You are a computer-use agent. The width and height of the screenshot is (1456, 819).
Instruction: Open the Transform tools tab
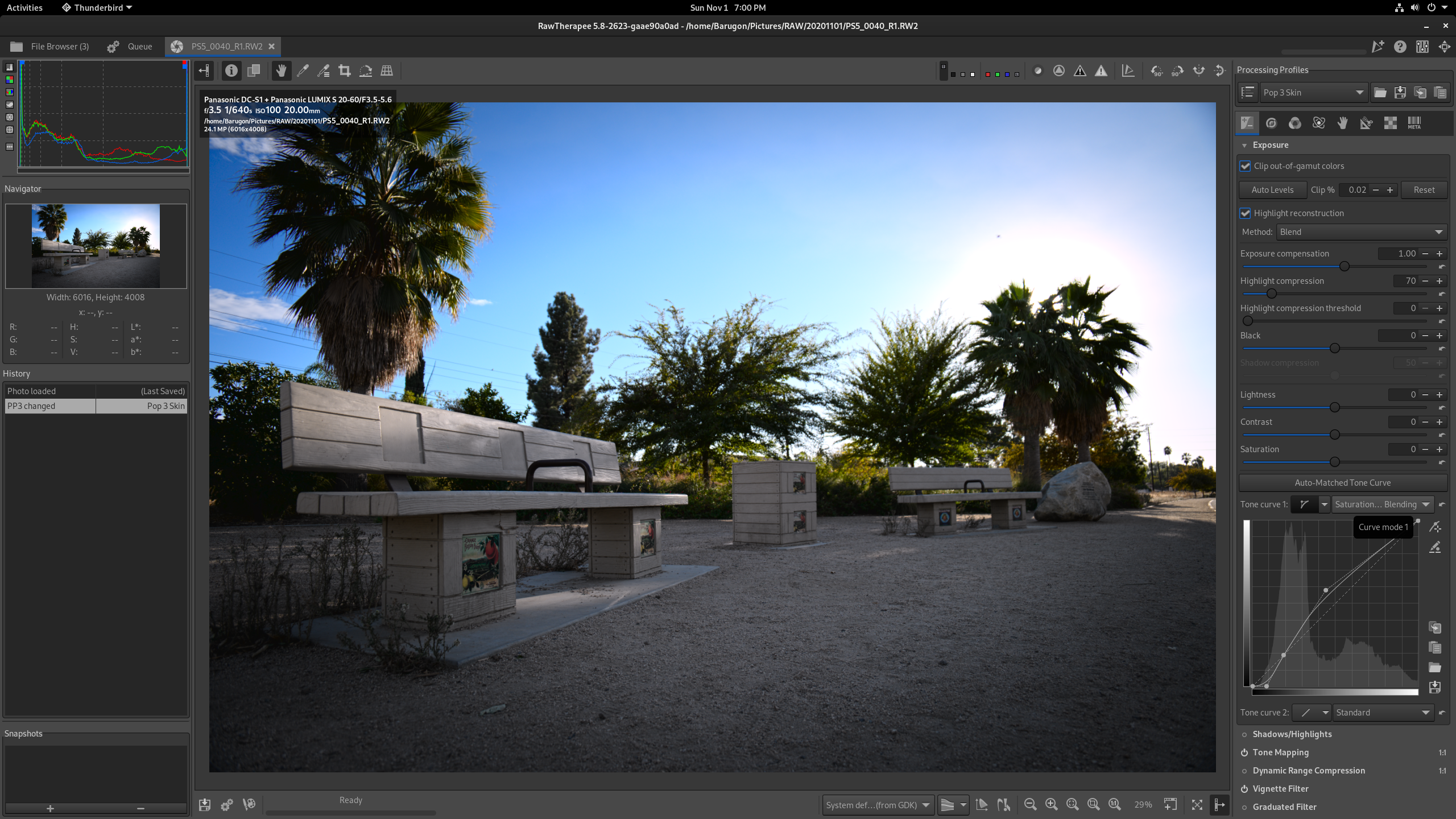coord(1366,123)
